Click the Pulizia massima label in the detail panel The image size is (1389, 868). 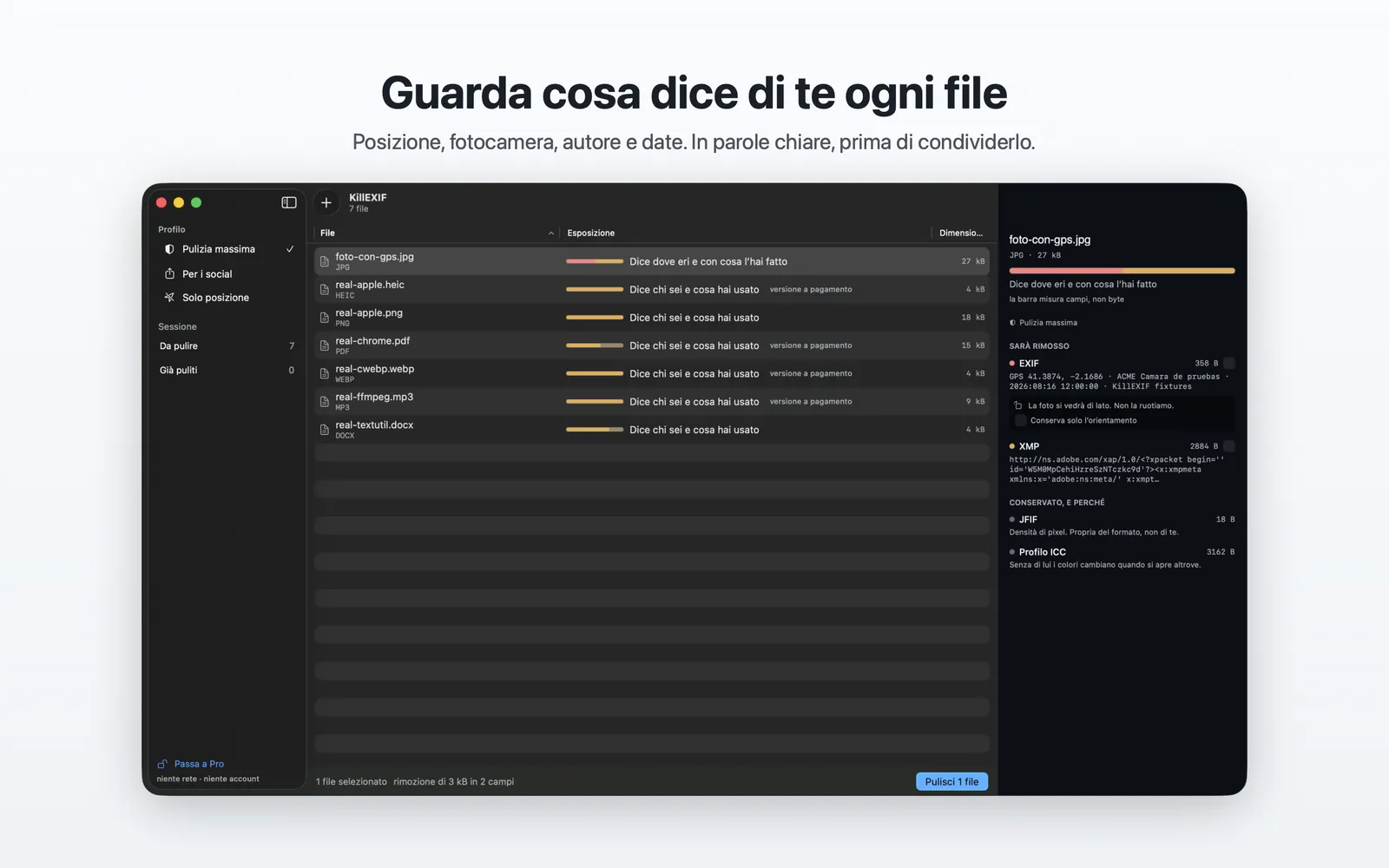[x=1048, y=323]
